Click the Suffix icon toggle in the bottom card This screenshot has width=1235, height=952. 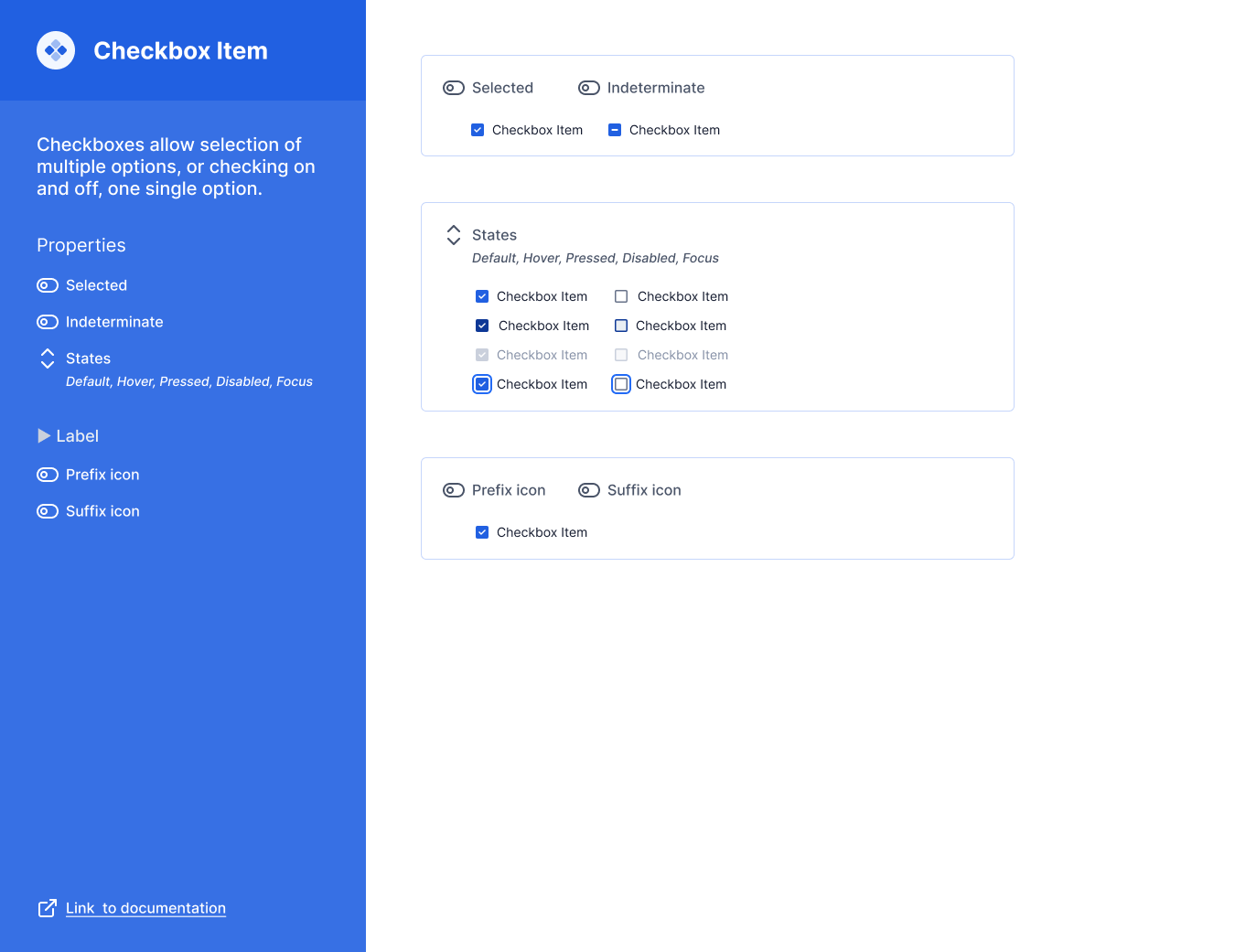589,490
